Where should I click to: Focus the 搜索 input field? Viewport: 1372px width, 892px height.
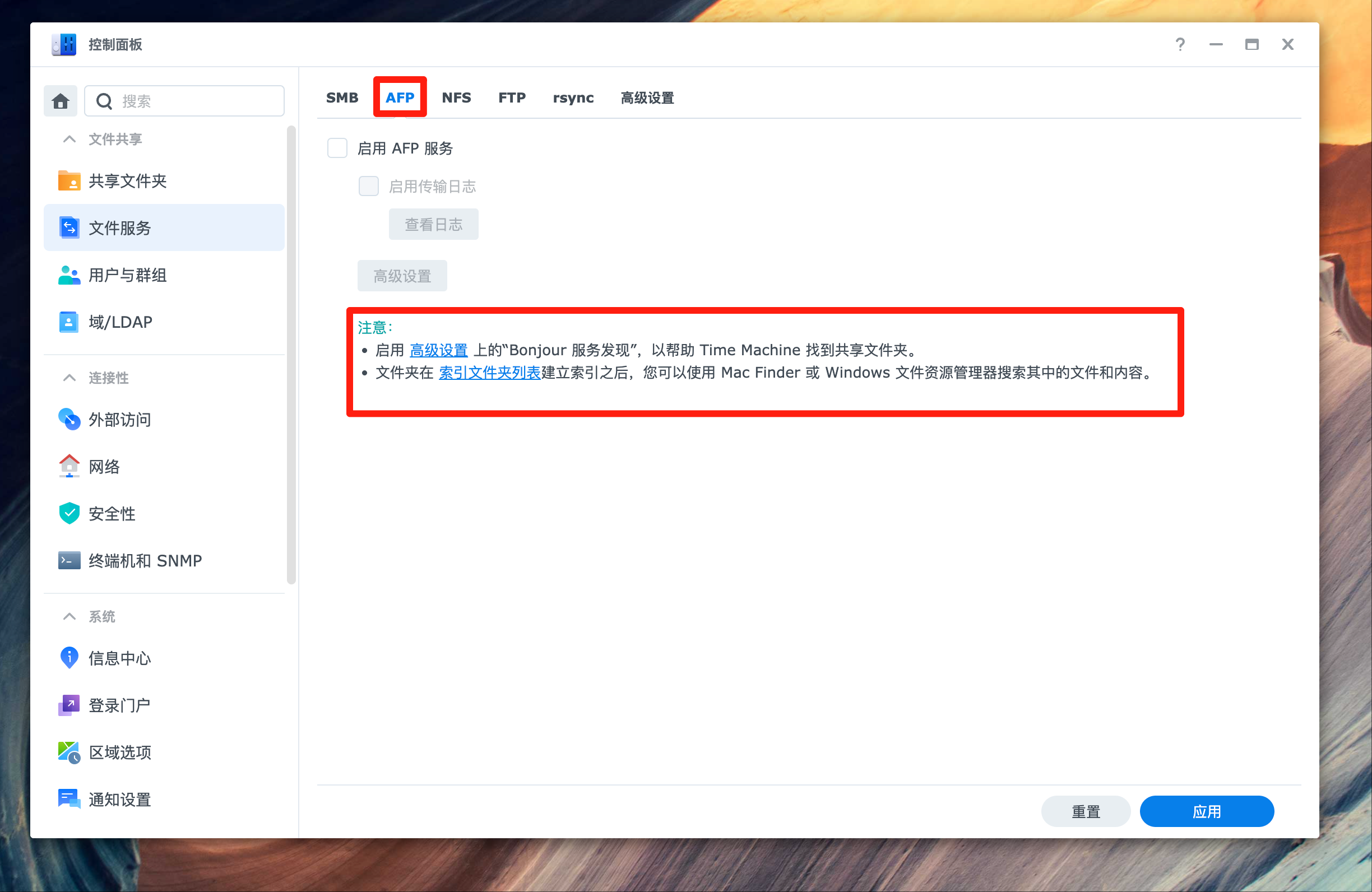184,101
